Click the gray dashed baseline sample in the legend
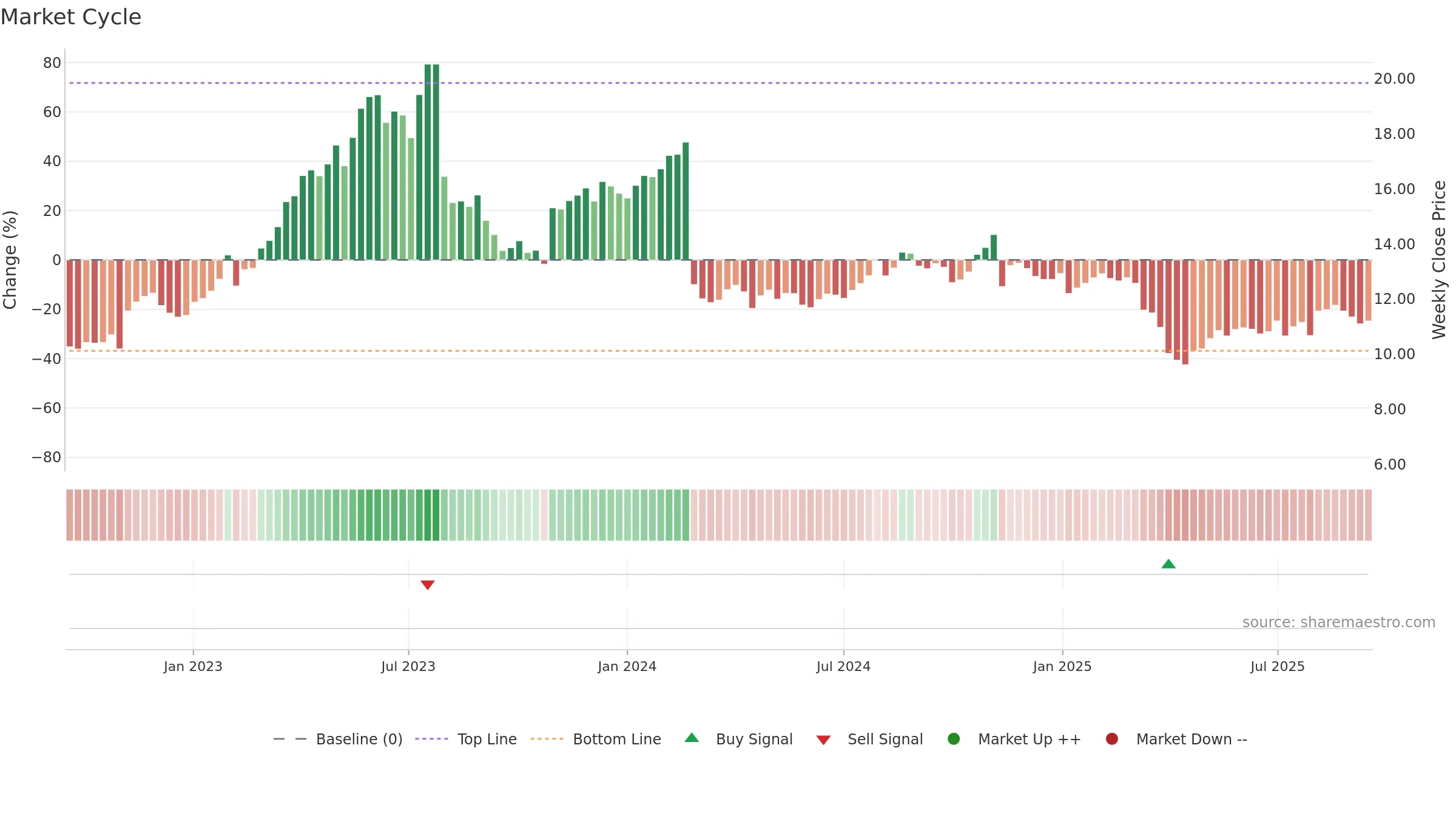1456x819 pixels. click(290, 739)
